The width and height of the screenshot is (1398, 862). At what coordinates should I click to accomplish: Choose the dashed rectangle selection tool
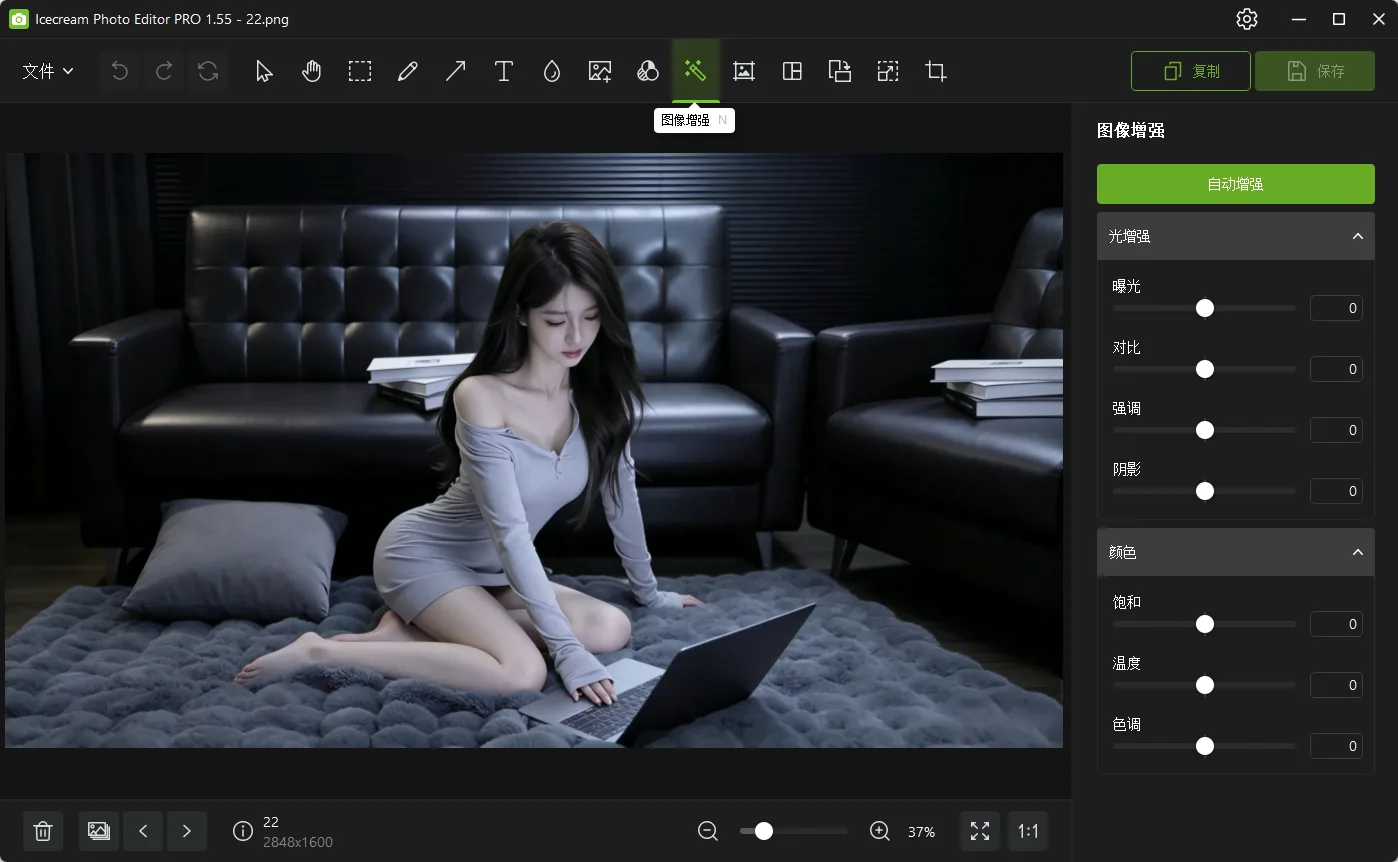[x=360, y=71]
